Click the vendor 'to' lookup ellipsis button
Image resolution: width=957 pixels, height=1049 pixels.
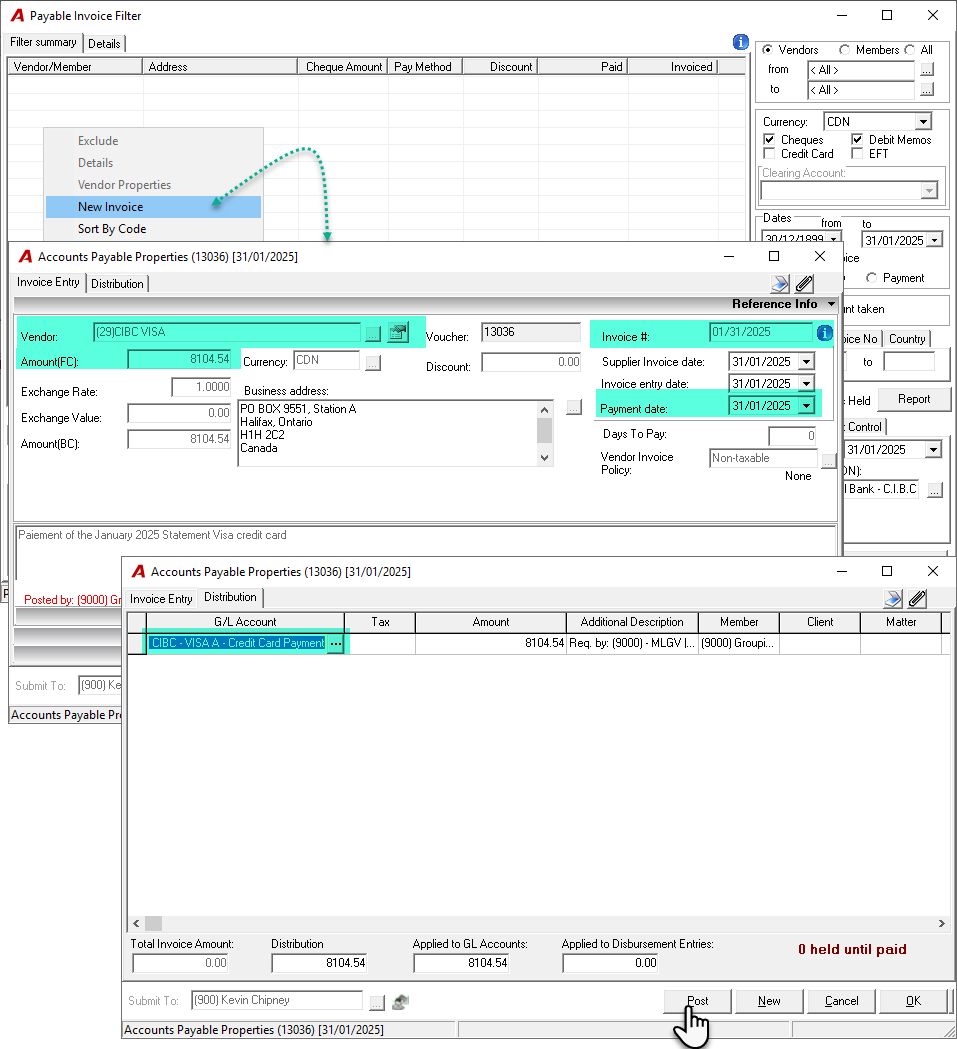click(x=927, y=90)
